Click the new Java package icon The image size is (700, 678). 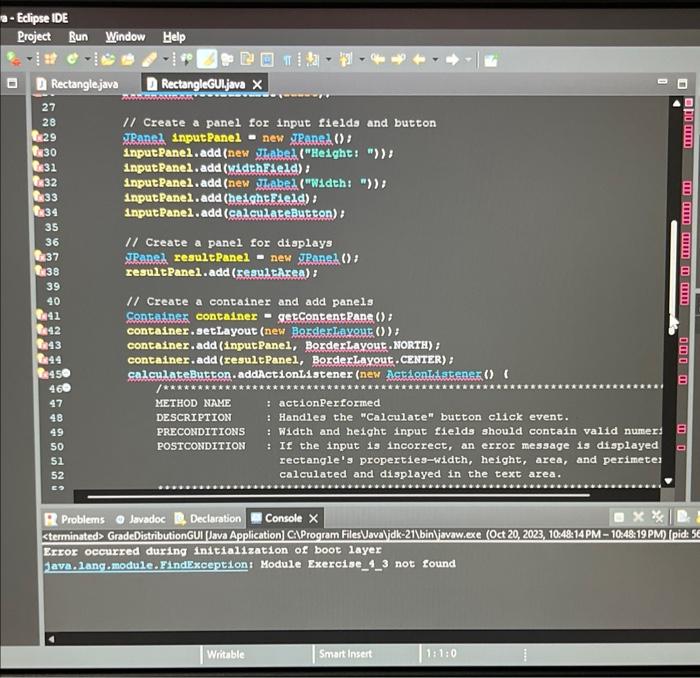[x=51, y=58]
